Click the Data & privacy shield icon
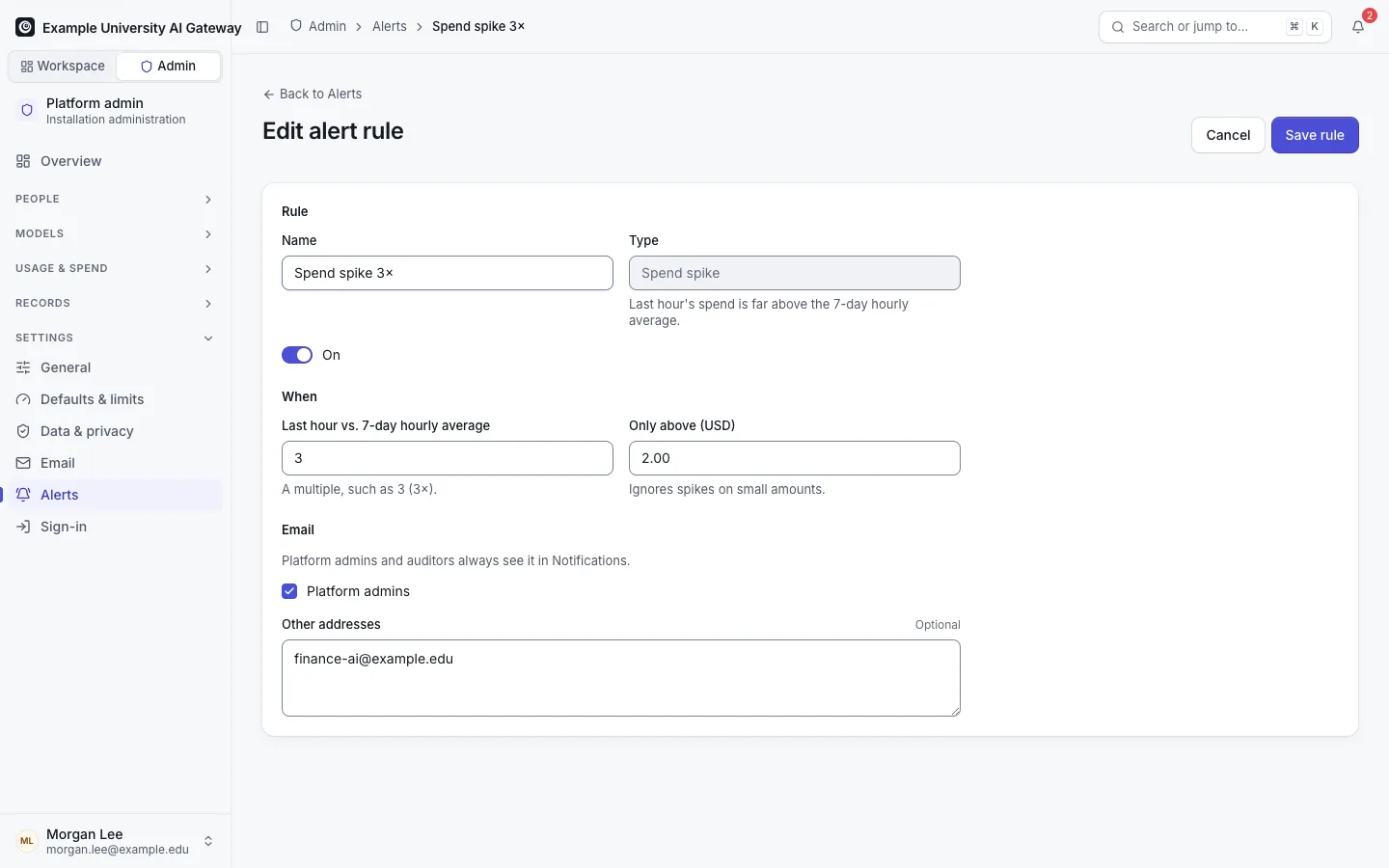This screenshot has width=1389, height=868. [x=23, y=431]
